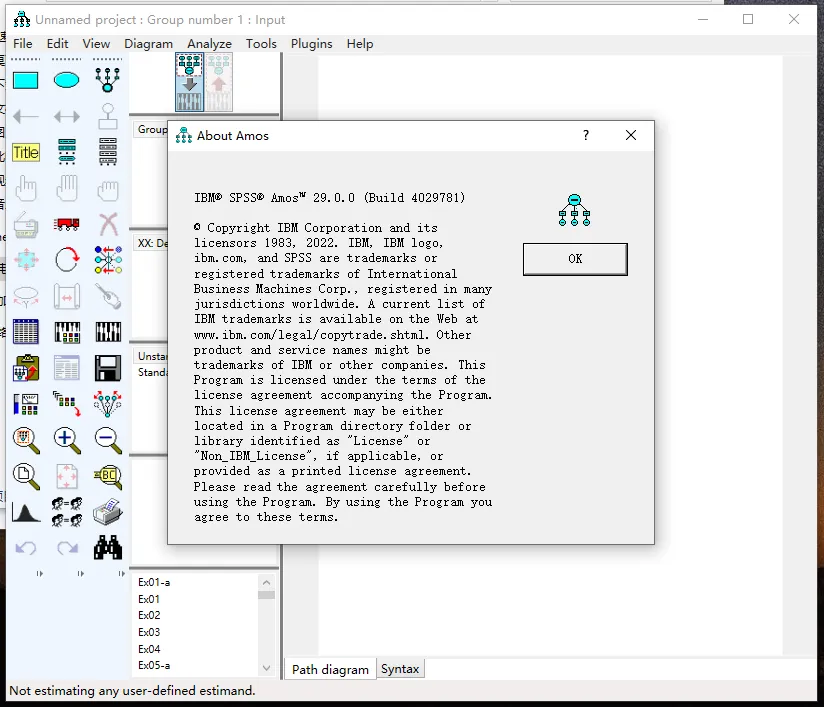The image size is (824, 707).
Task: Deselect all objects with the fist tool
Action: click(108, 190)
